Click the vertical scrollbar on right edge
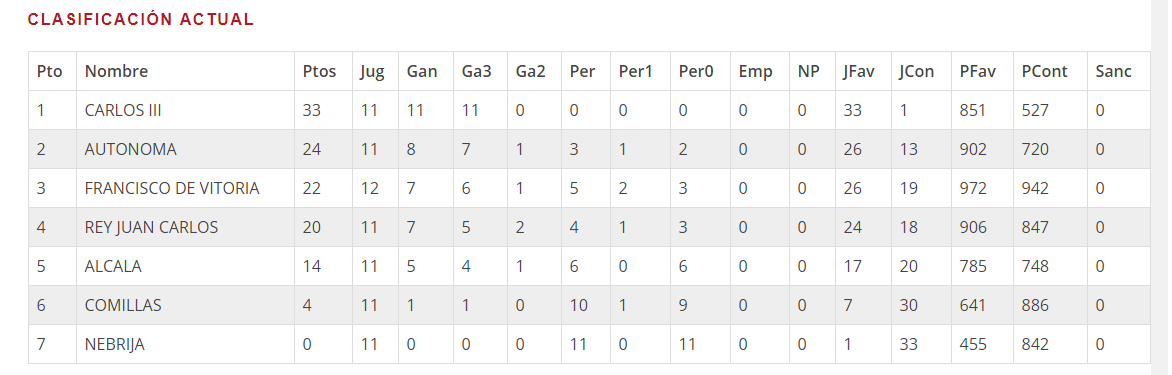Screen dimensions: 1172x375 pos(1161,188)
